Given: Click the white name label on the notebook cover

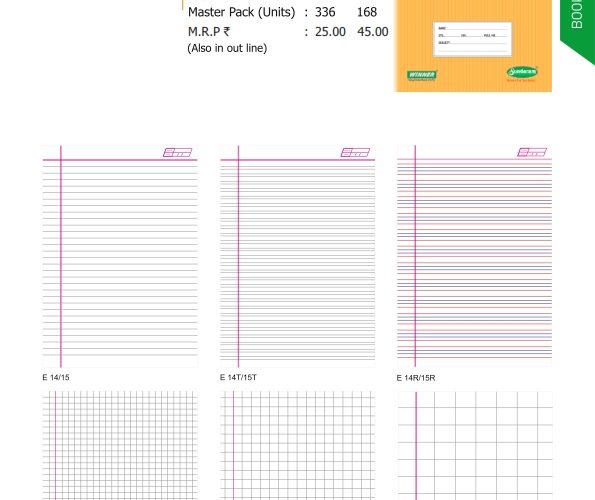Looking at the screenshot, I should click(472, 39).
